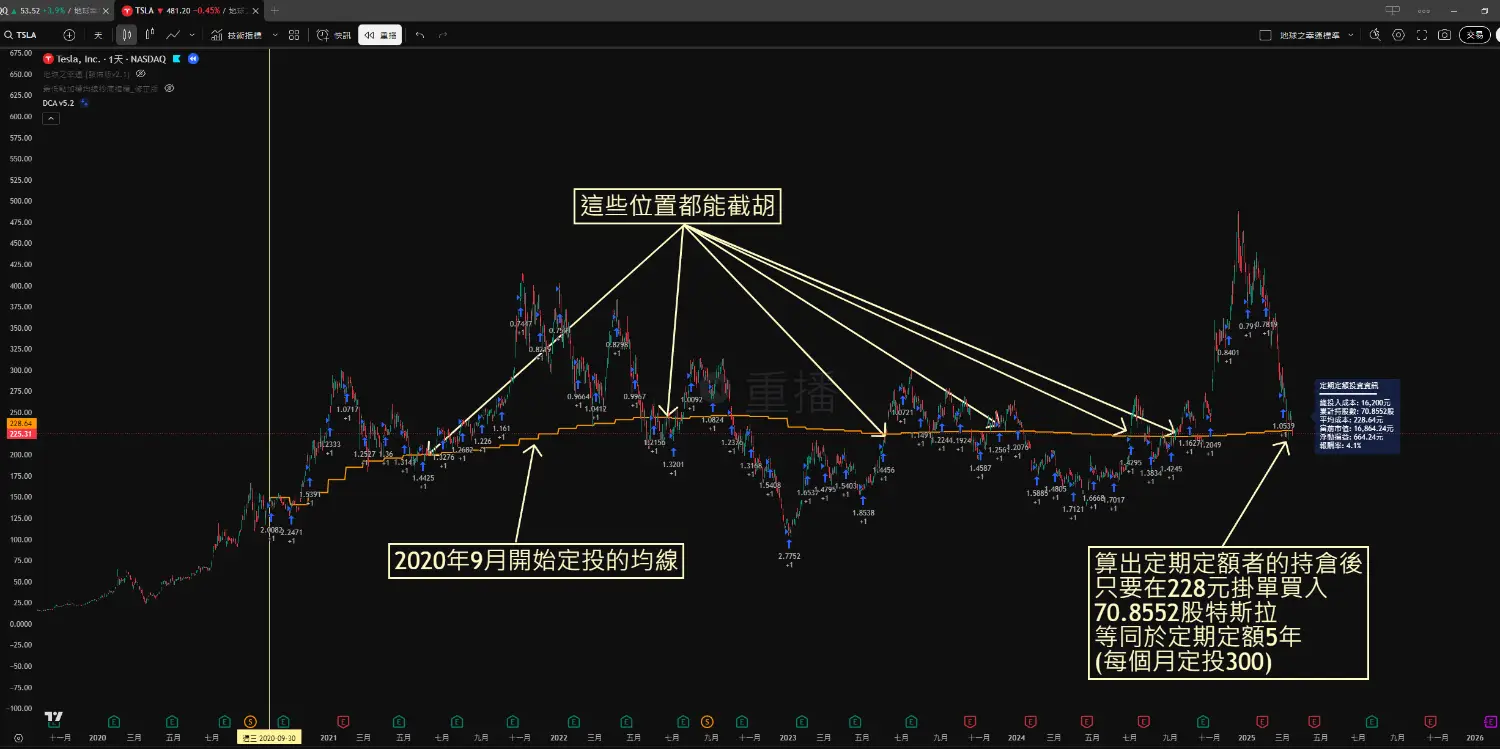Select the candlestick chart type icon
Screen dimensions: 1500x749
tap(126, 35)
